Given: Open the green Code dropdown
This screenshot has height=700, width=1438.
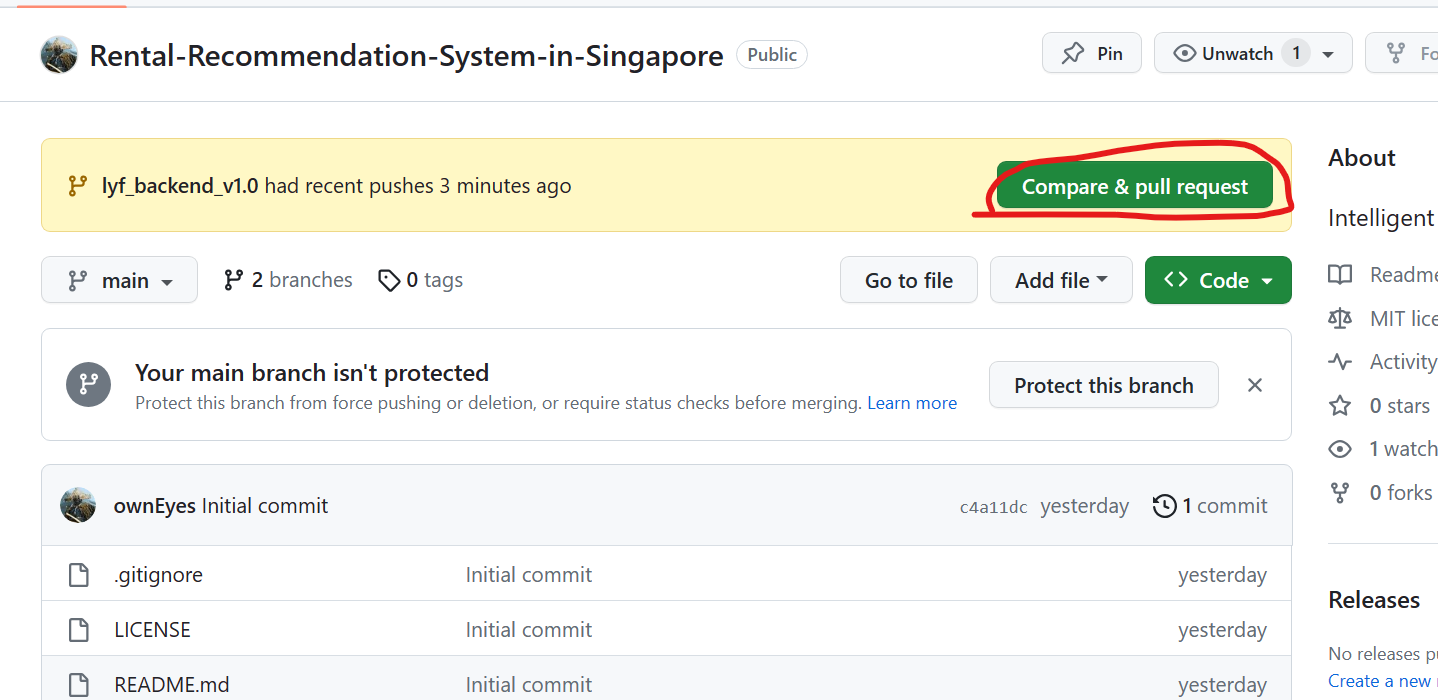Looking at the screenshot, I should pyautogui.click(x=1218, y=280).
